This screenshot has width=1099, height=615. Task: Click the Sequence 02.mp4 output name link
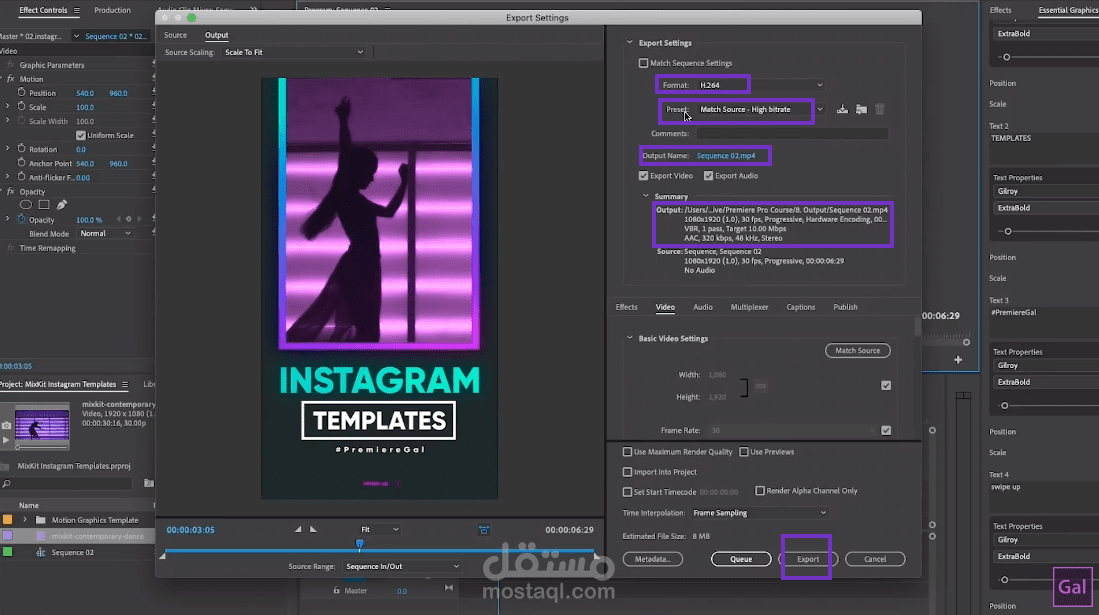(726, 156)
